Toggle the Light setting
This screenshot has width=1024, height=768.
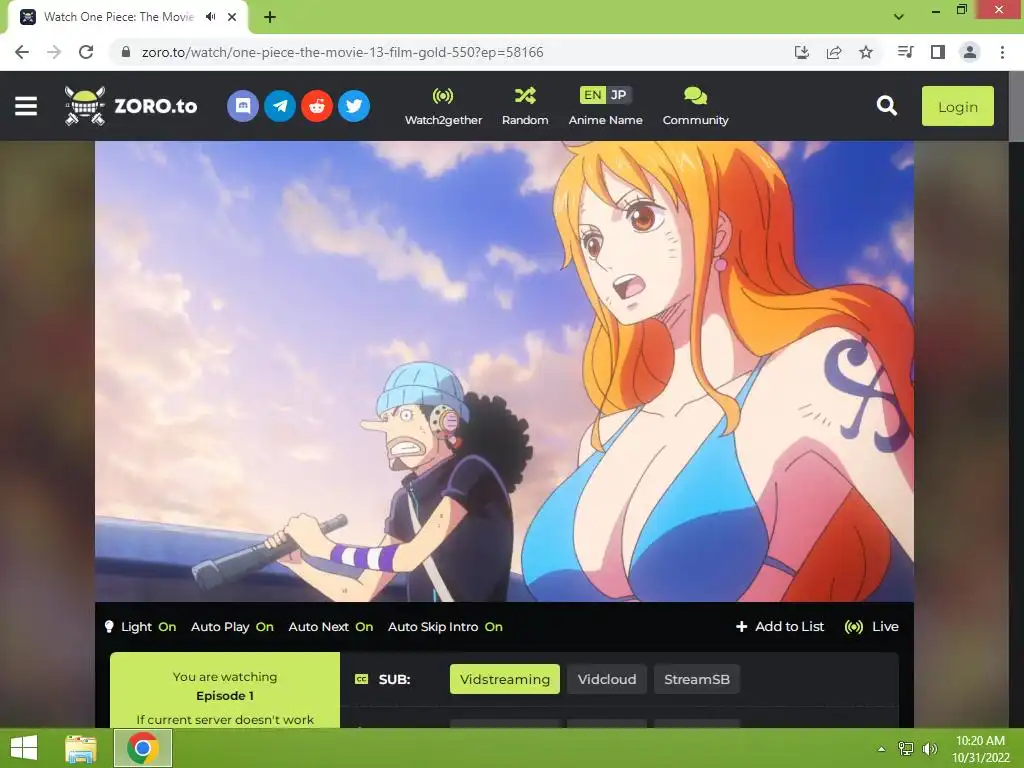[140, 627]
